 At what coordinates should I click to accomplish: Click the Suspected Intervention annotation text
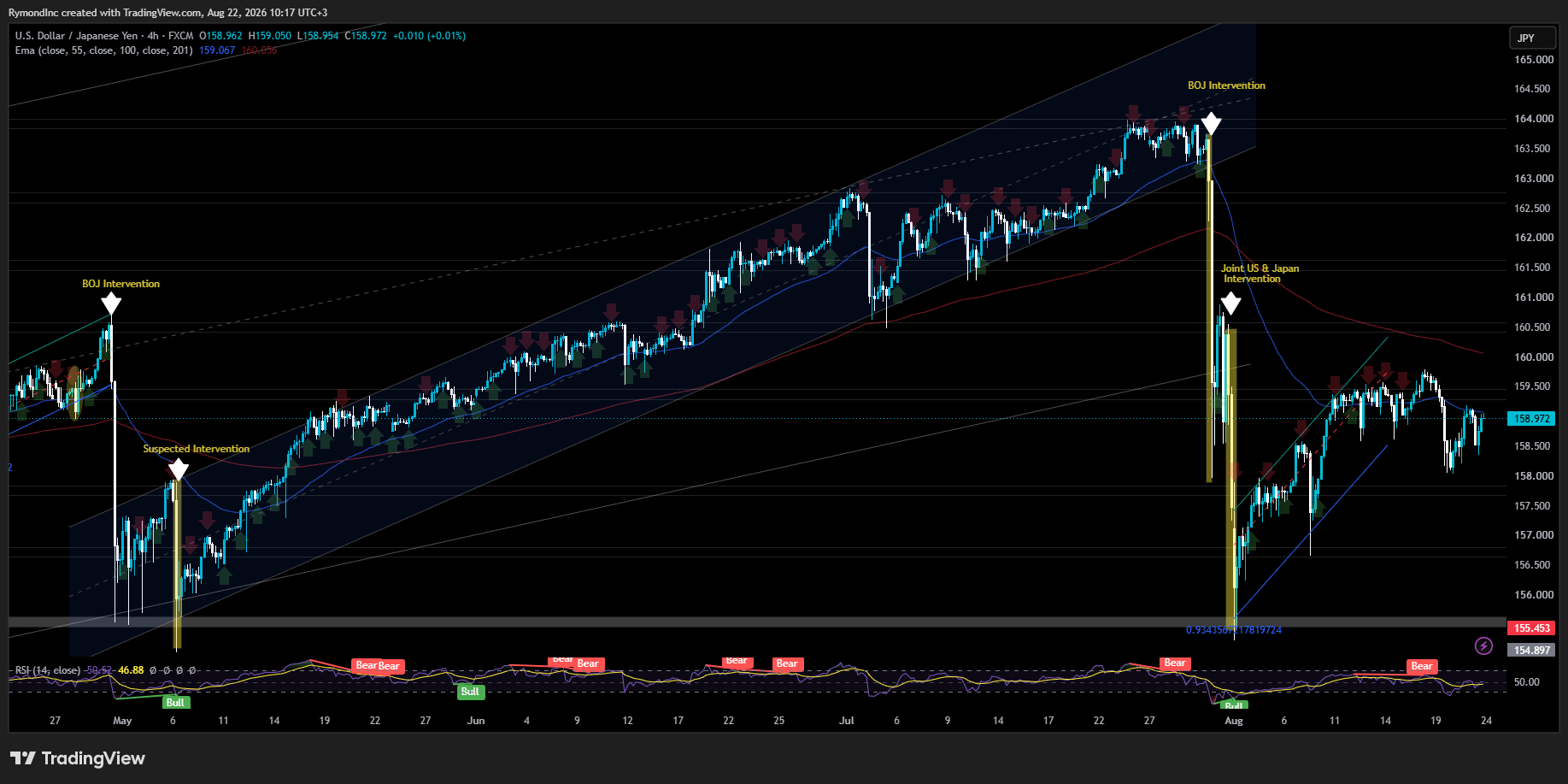(x=197, y=449)
